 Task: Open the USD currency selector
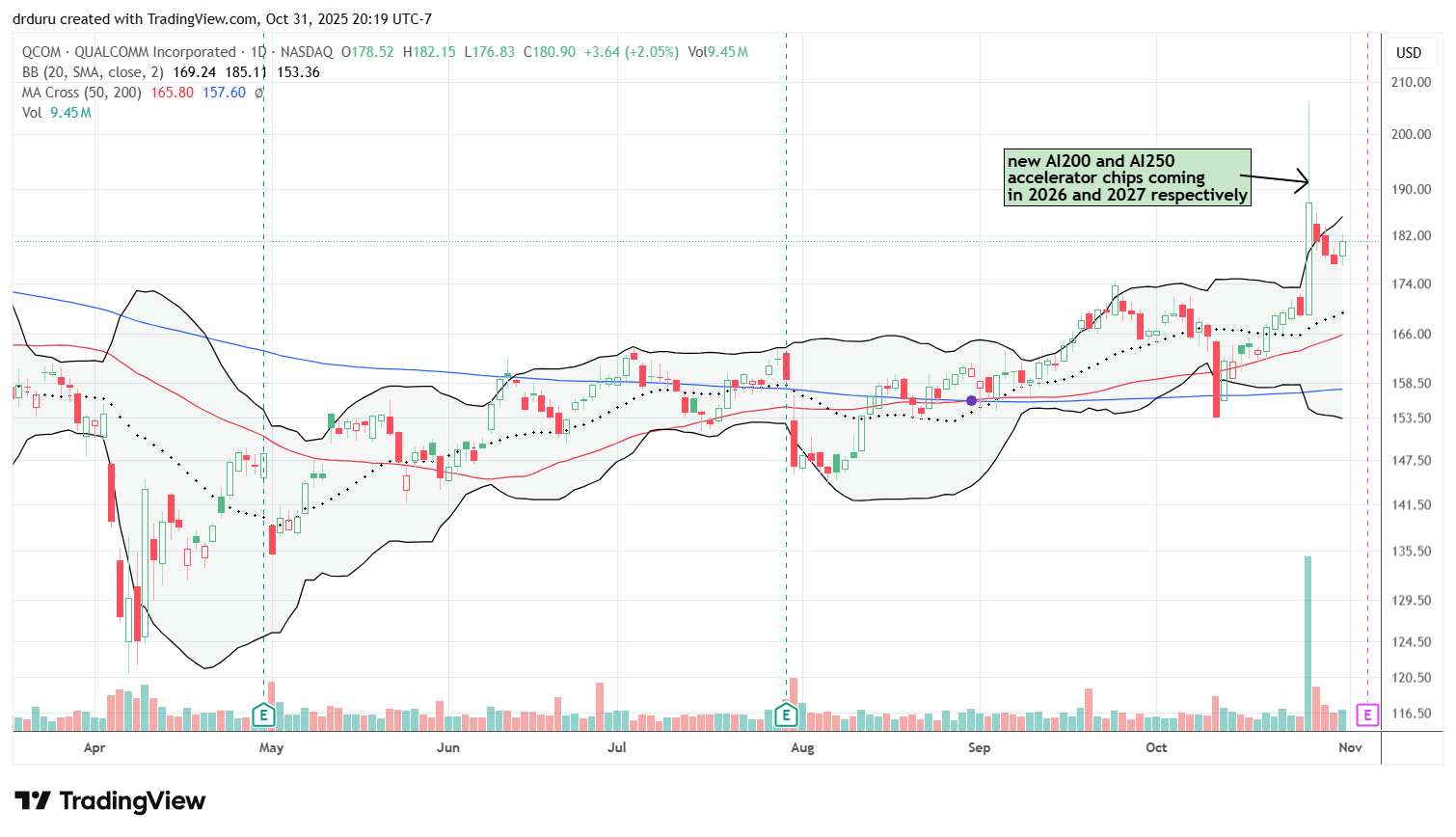(x=1409, y=53)
